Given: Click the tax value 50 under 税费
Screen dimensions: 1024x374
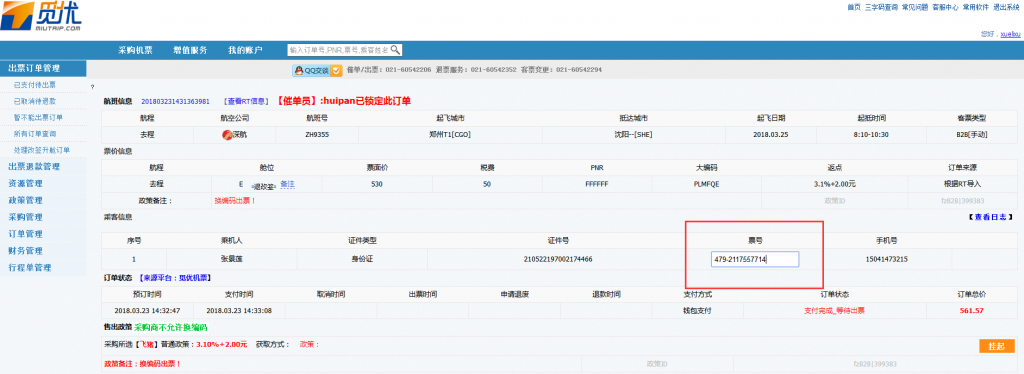Looking at the screenshot, I should [487, 184].
